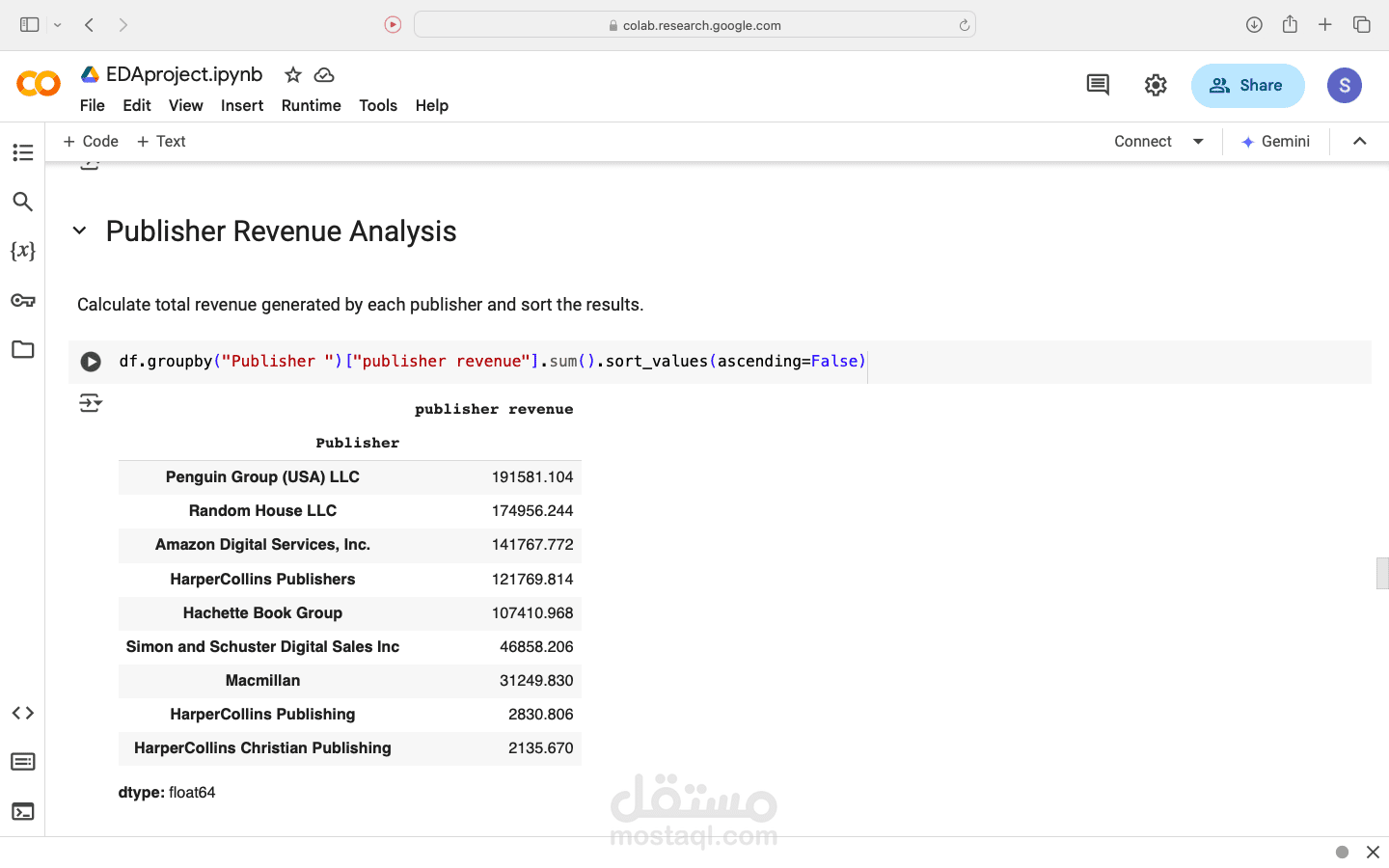Image resolution: width=1389 pixels, height=868 pixels.
Task: Open the files folder panel
Action: (x=23, y=349)
